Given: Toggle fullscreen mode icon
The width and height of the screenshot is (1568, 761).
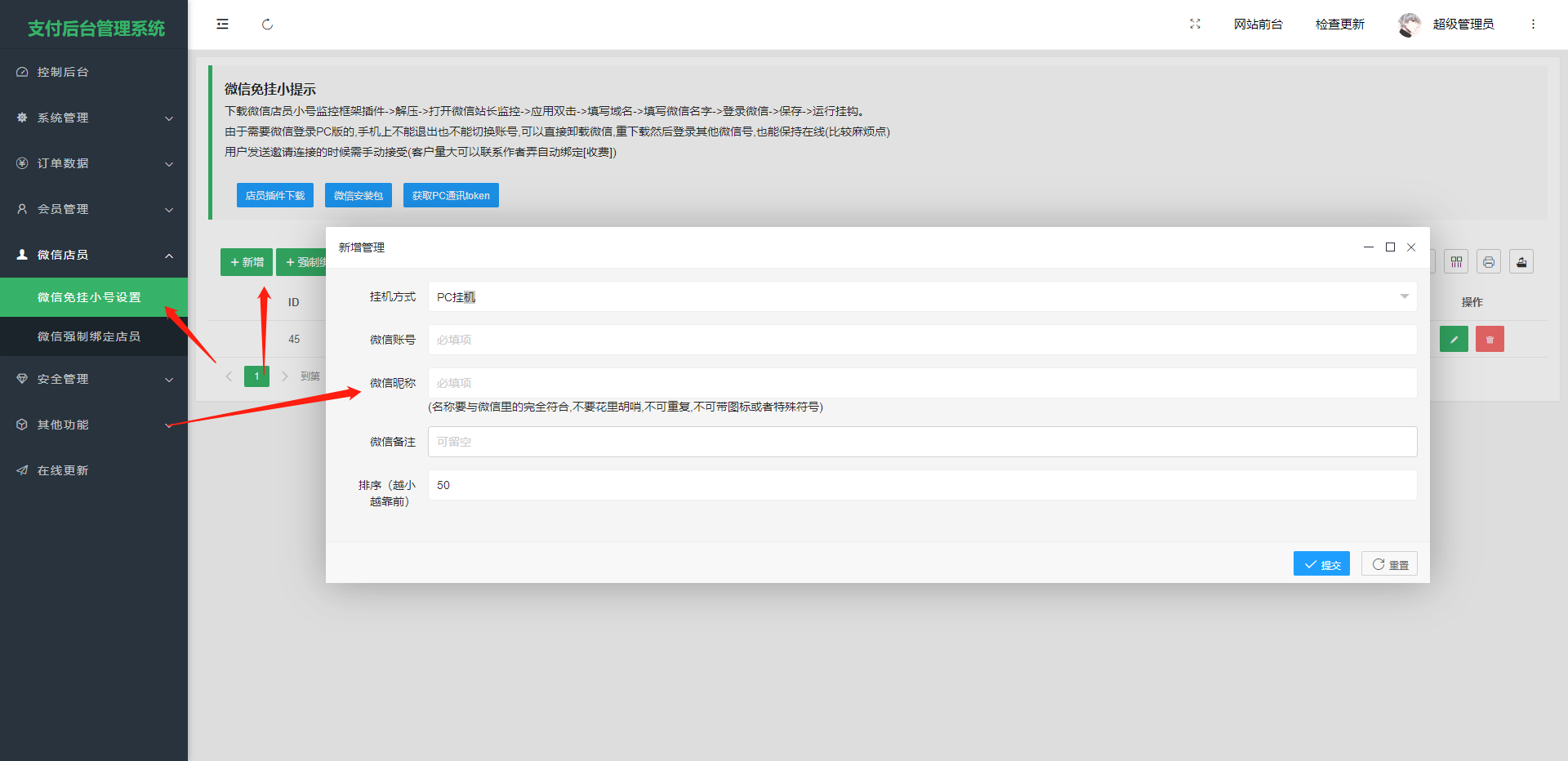Looking at the screenshot, I should 1195,24.
